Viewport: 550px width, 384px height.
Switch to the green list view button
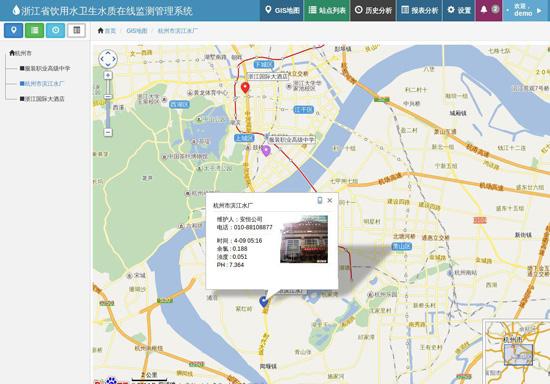(x=34, y=31)
